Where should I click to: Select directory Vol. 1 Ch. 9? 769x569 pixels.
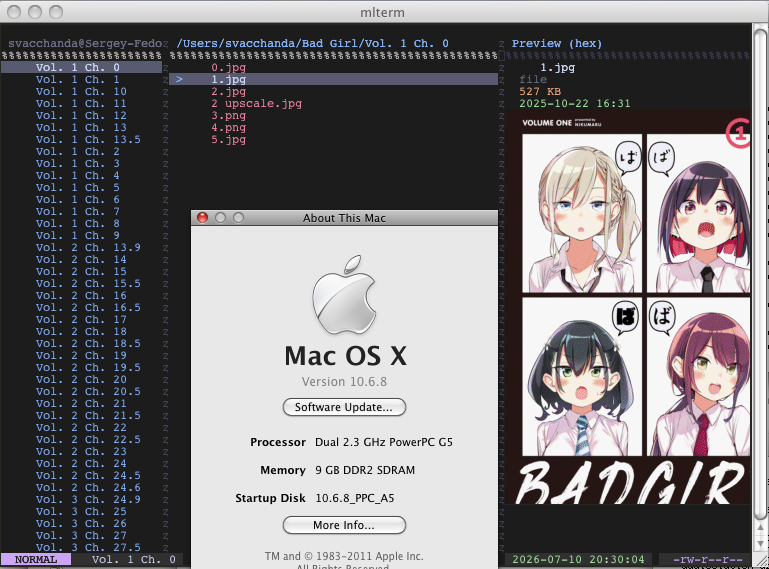(x=77, y=235)
